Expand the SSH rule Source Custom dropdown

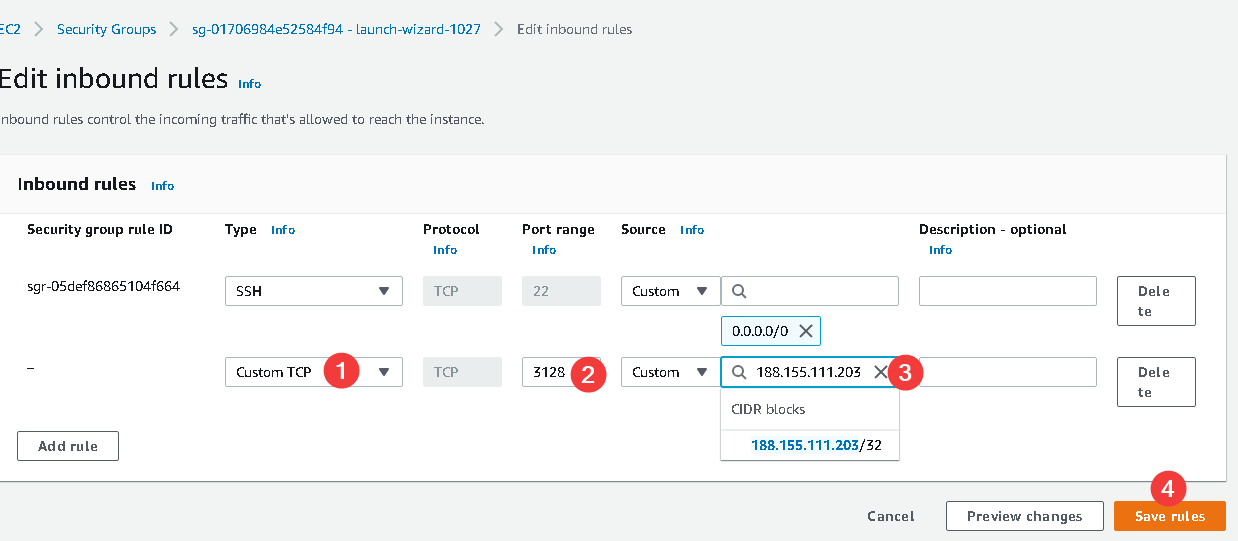670,291
